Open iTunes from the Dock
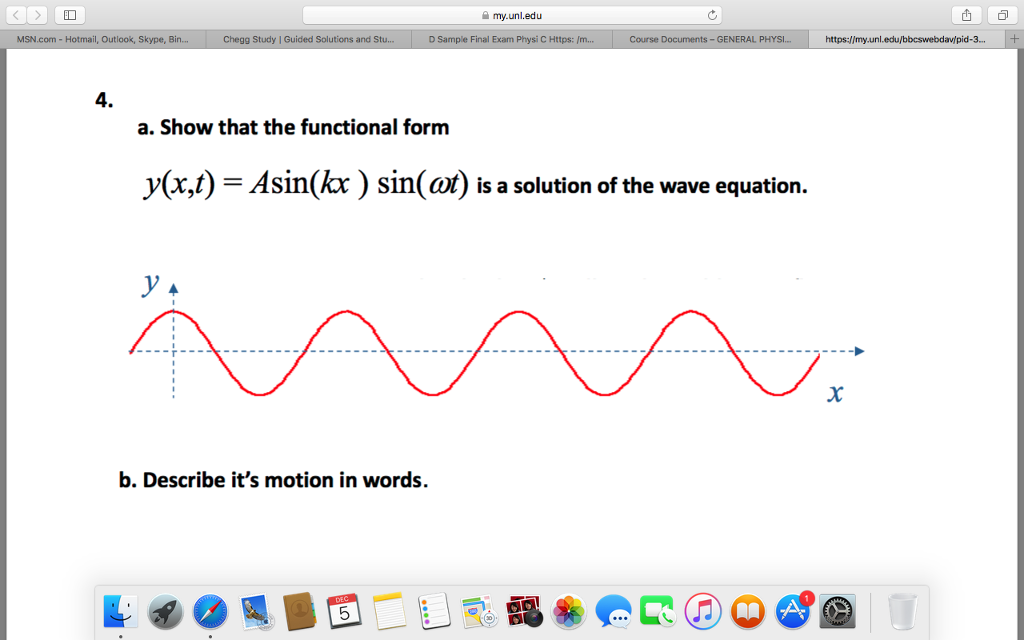The image size is (1024, 640). click(702, 611)
